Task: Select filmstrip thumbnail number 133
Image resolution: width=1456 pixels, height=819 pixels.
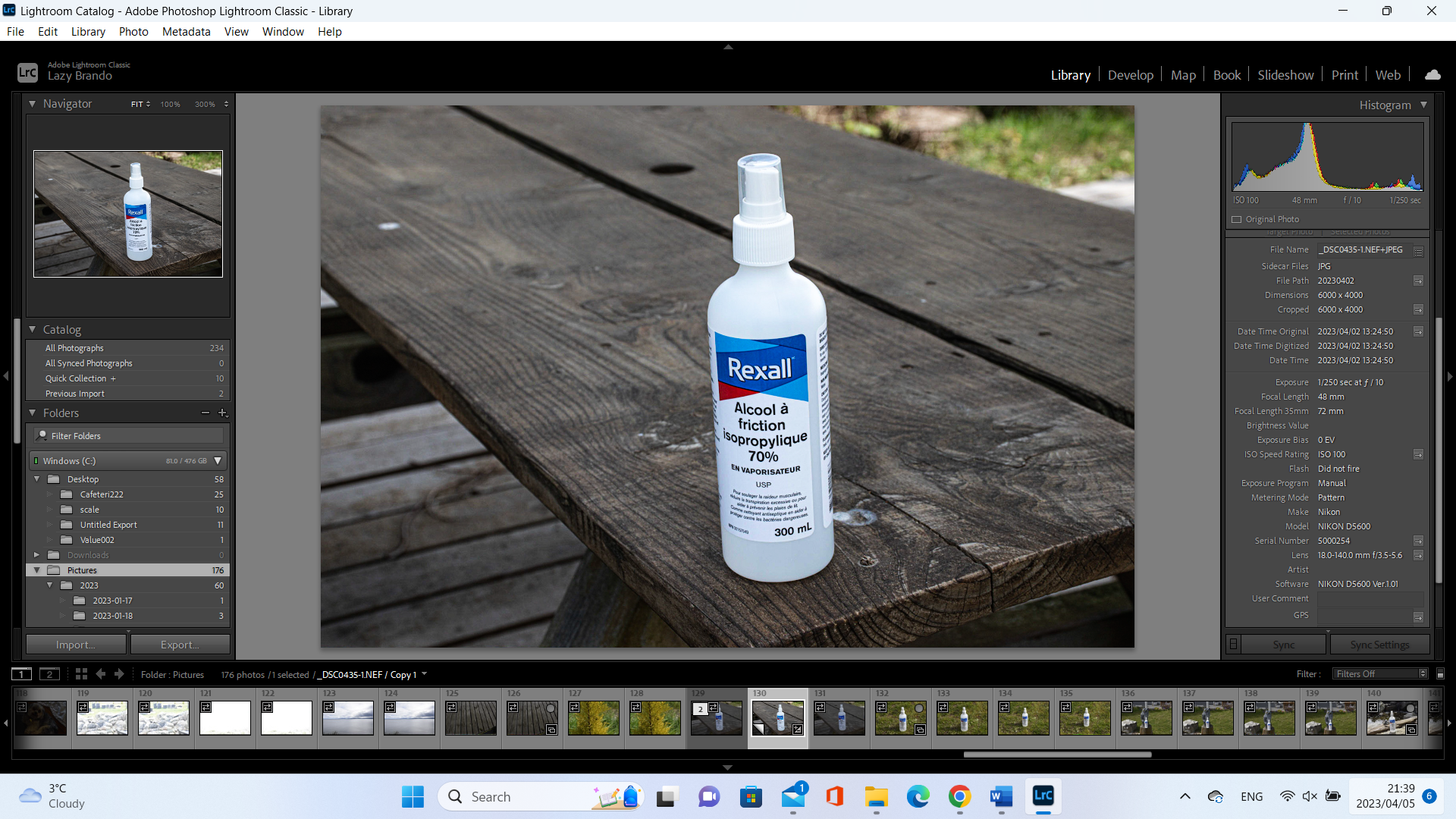Action: (x=963, y=717)
